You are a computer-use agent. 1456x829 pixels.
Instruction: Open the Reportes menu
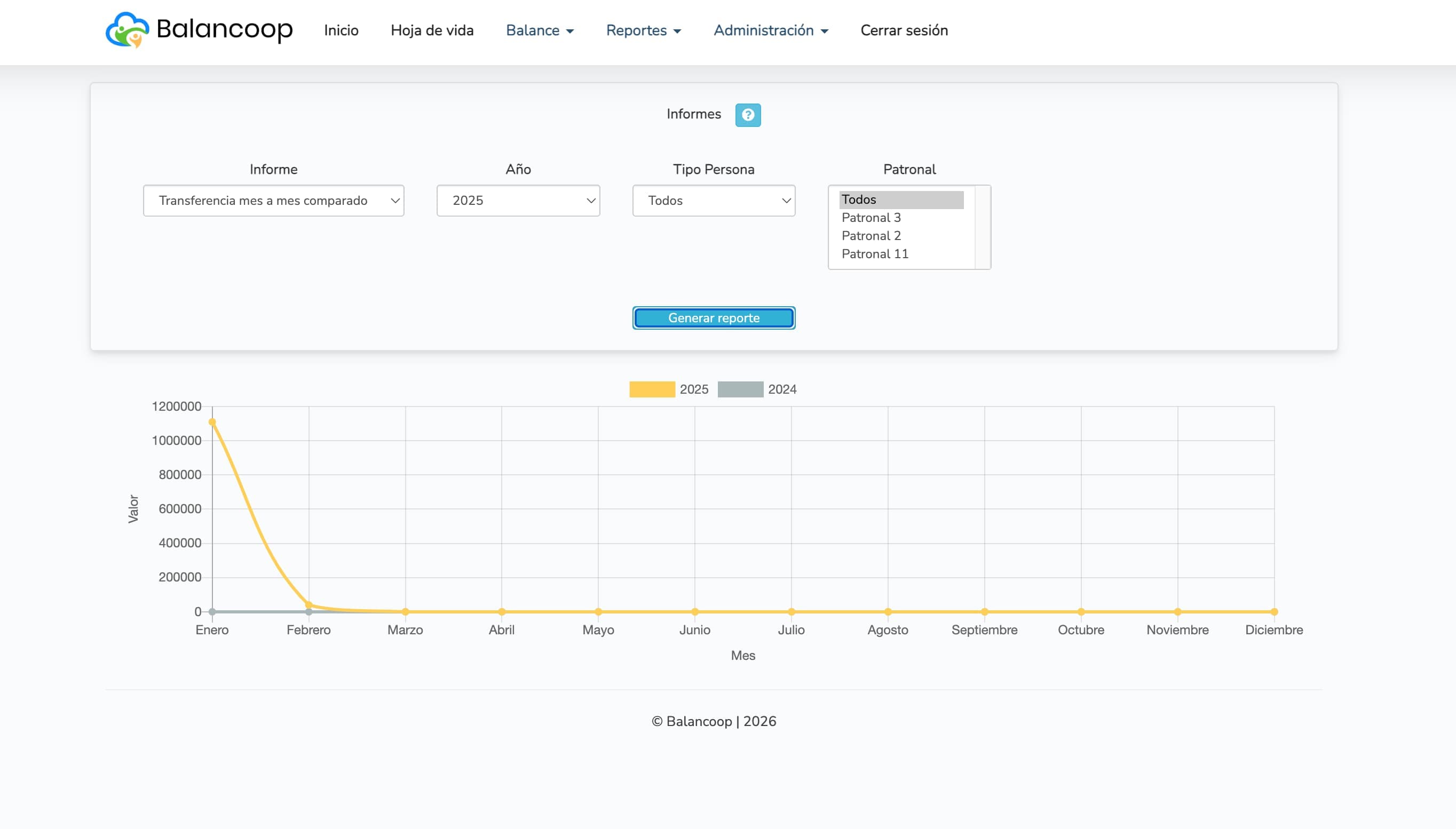click(x=643, y=30)
